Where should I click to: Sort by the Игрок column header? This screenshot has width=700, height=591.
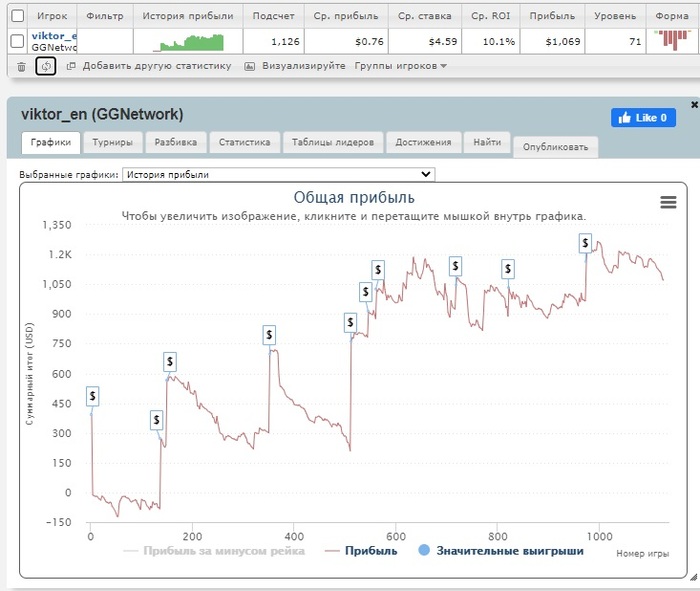(x=52, y=16)
